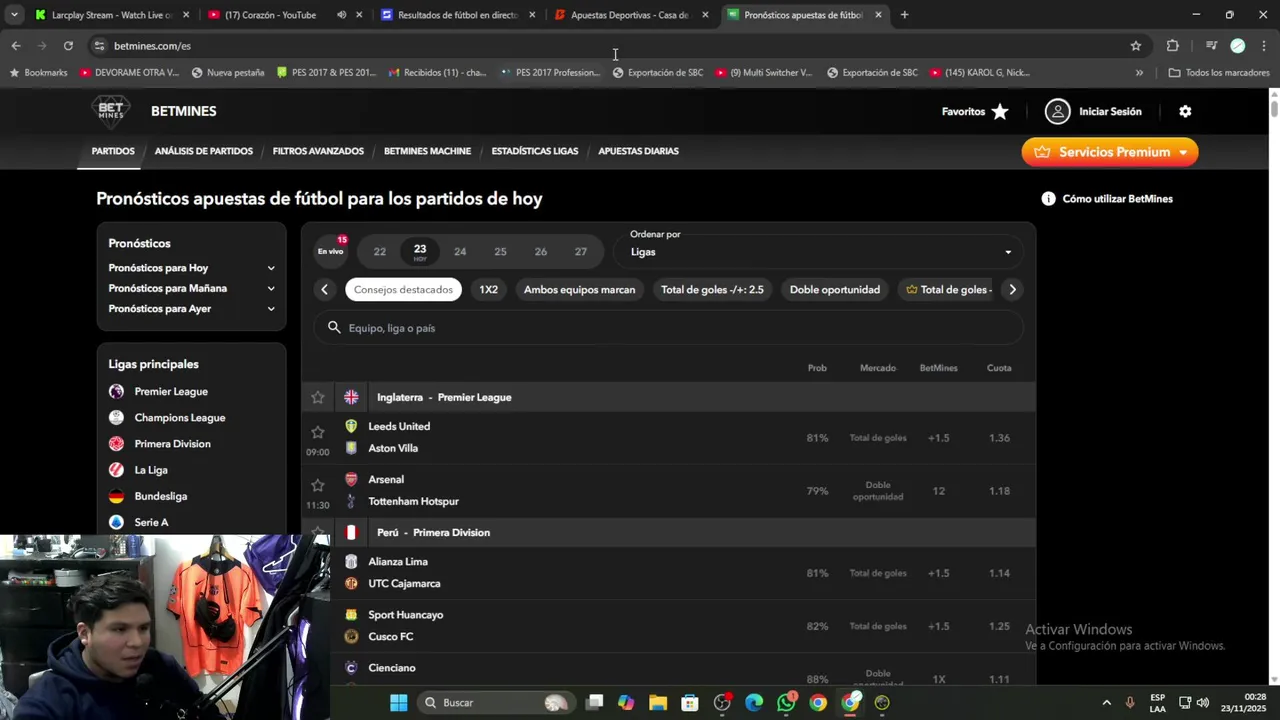
Task: Select Ambos equipos marcan filter chip
Action: click(x=579, y=289)
